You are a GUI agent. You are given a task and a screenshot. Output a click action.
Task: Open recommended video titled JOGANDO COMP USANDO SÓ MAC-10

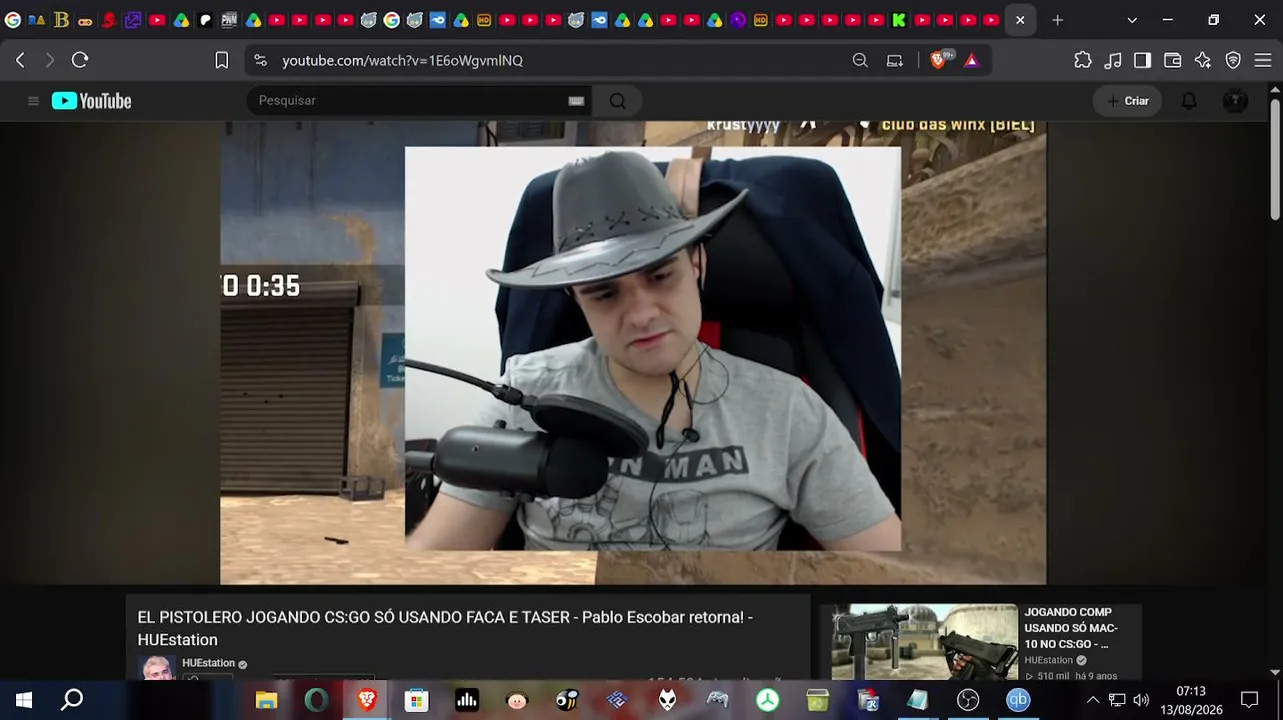pyautogui.click(x=1070, y=628)
